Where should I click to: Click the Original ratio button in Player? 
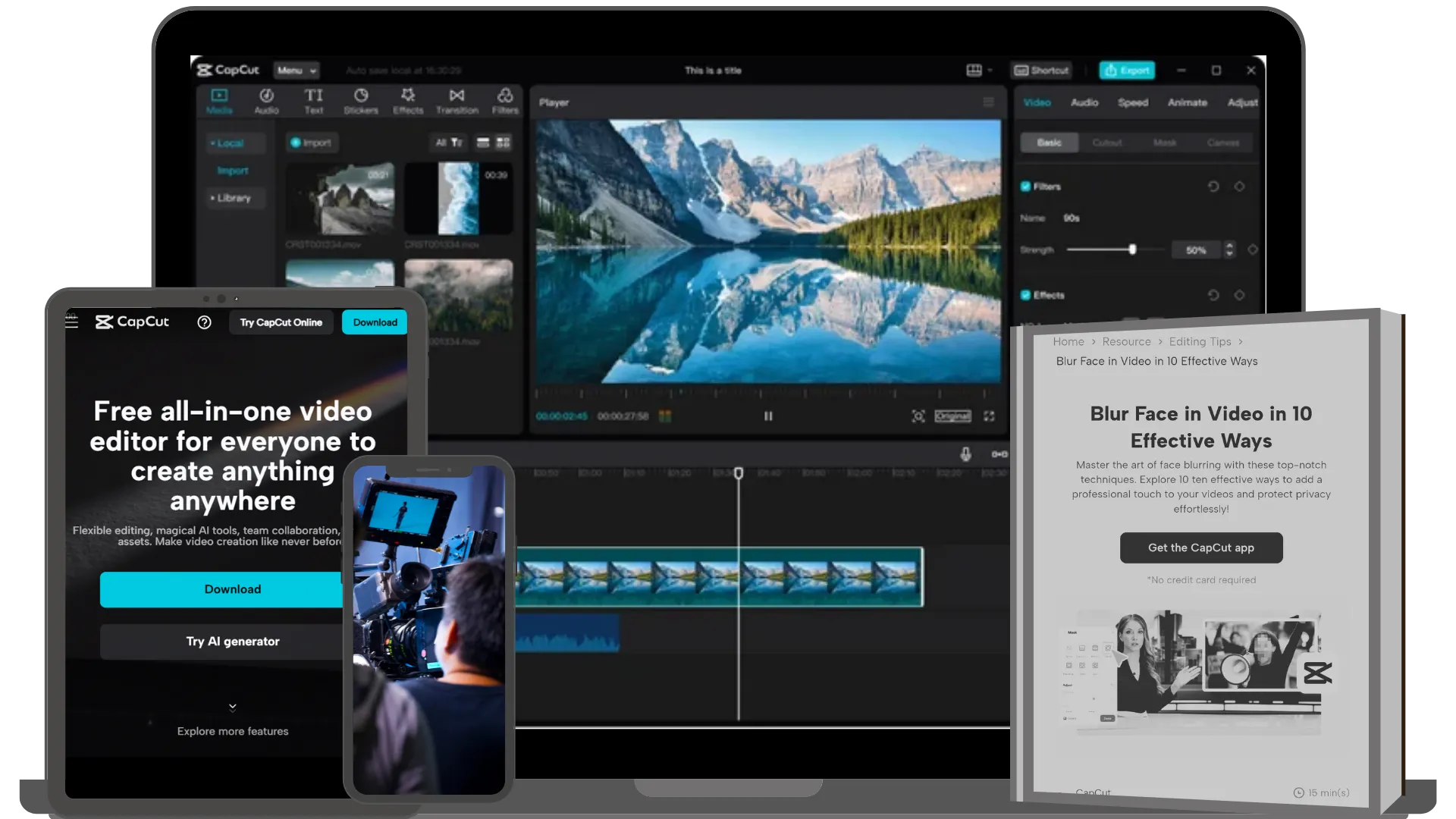[x=952, y=416]
